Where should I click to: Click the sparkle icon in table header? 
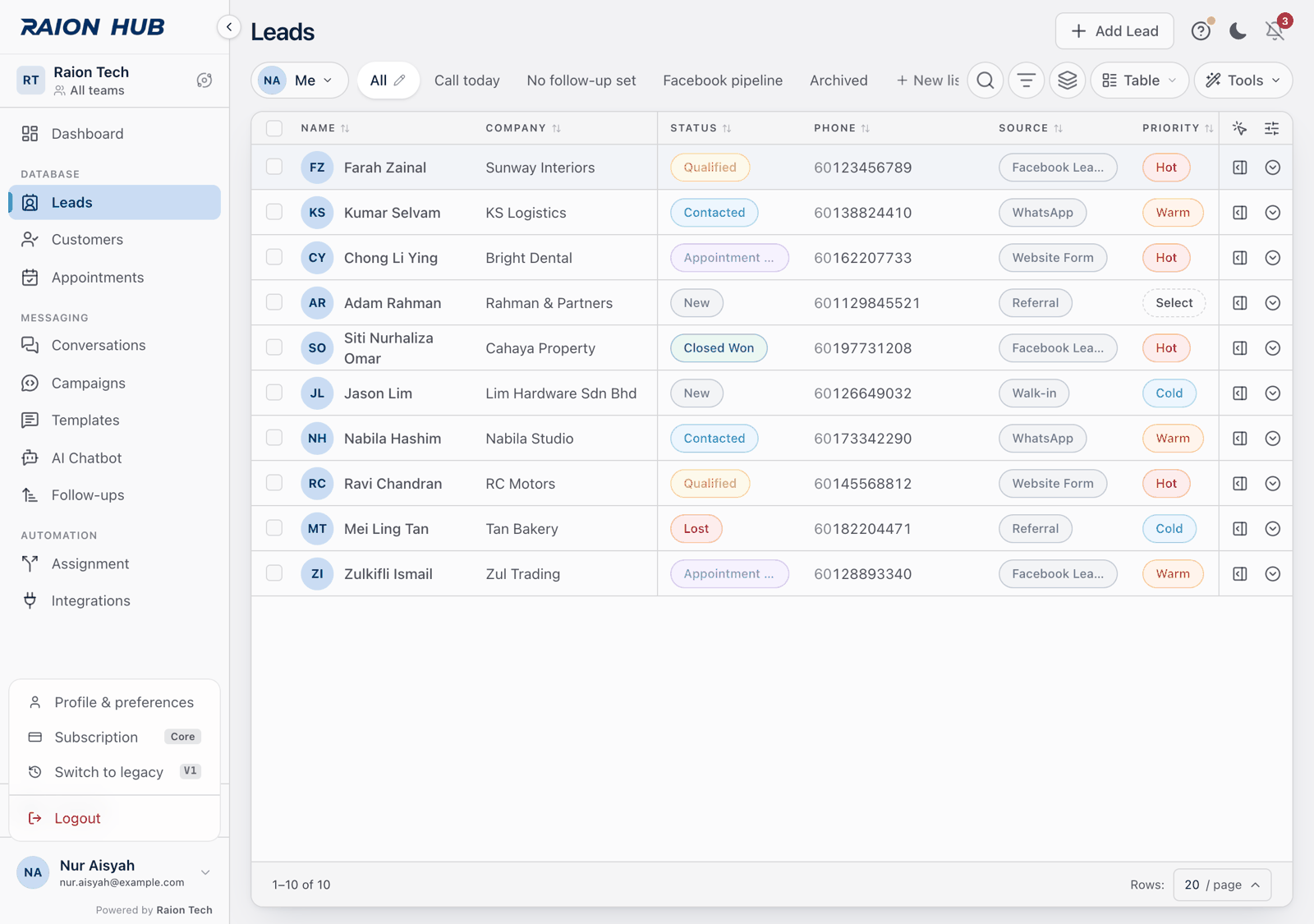pyautogui.click(x=1240, y=128)
